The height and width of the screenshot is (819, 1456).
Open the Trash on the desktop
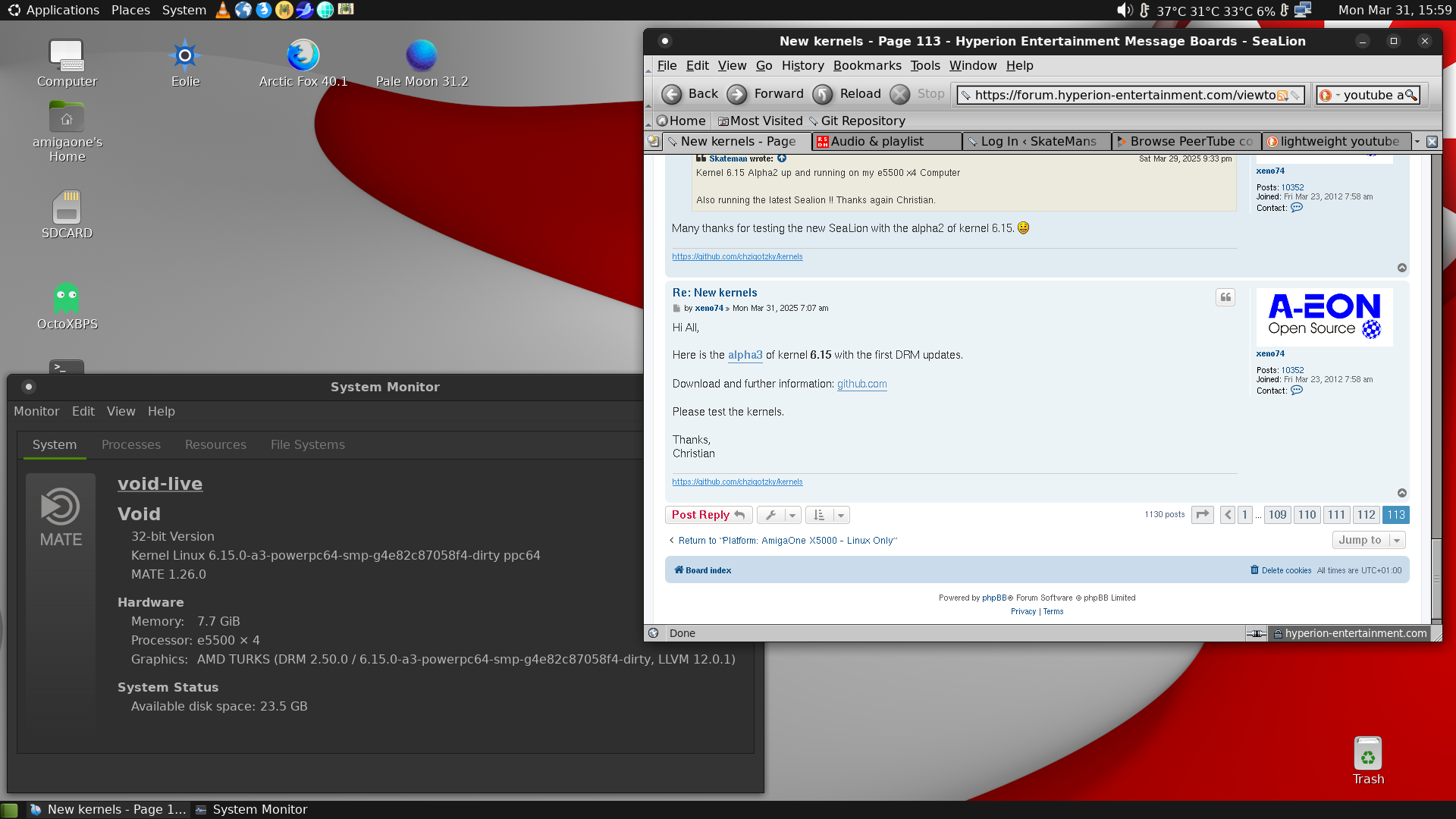[x=1368, y=761]
